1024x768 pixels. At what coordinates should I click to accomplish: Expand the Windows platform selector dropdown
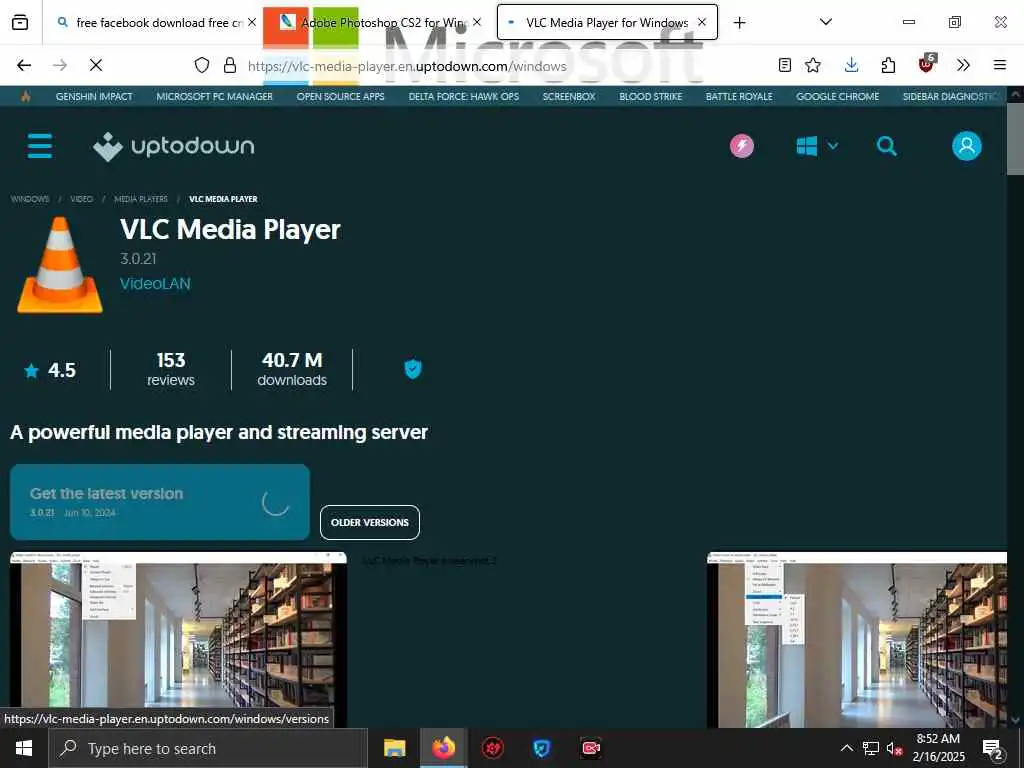click(817, 146)
